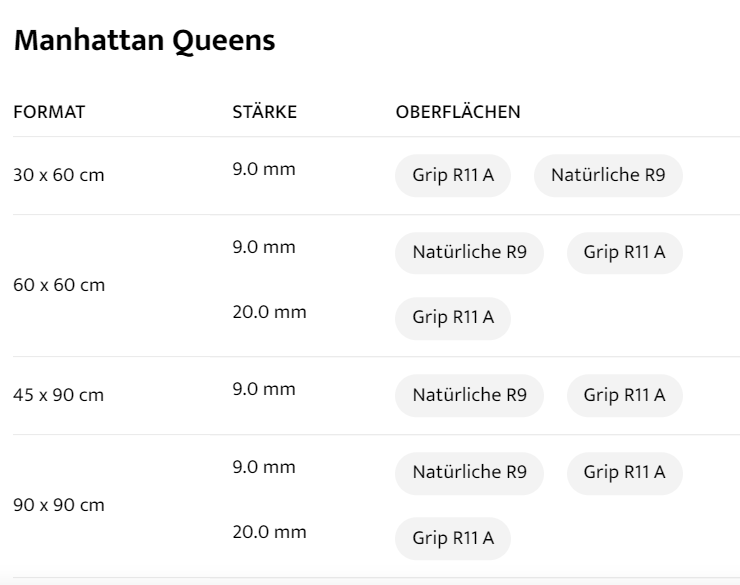Select Grip R11 A for 30 x 60 cm
This screenshot has width=740, height=585.
453,176
